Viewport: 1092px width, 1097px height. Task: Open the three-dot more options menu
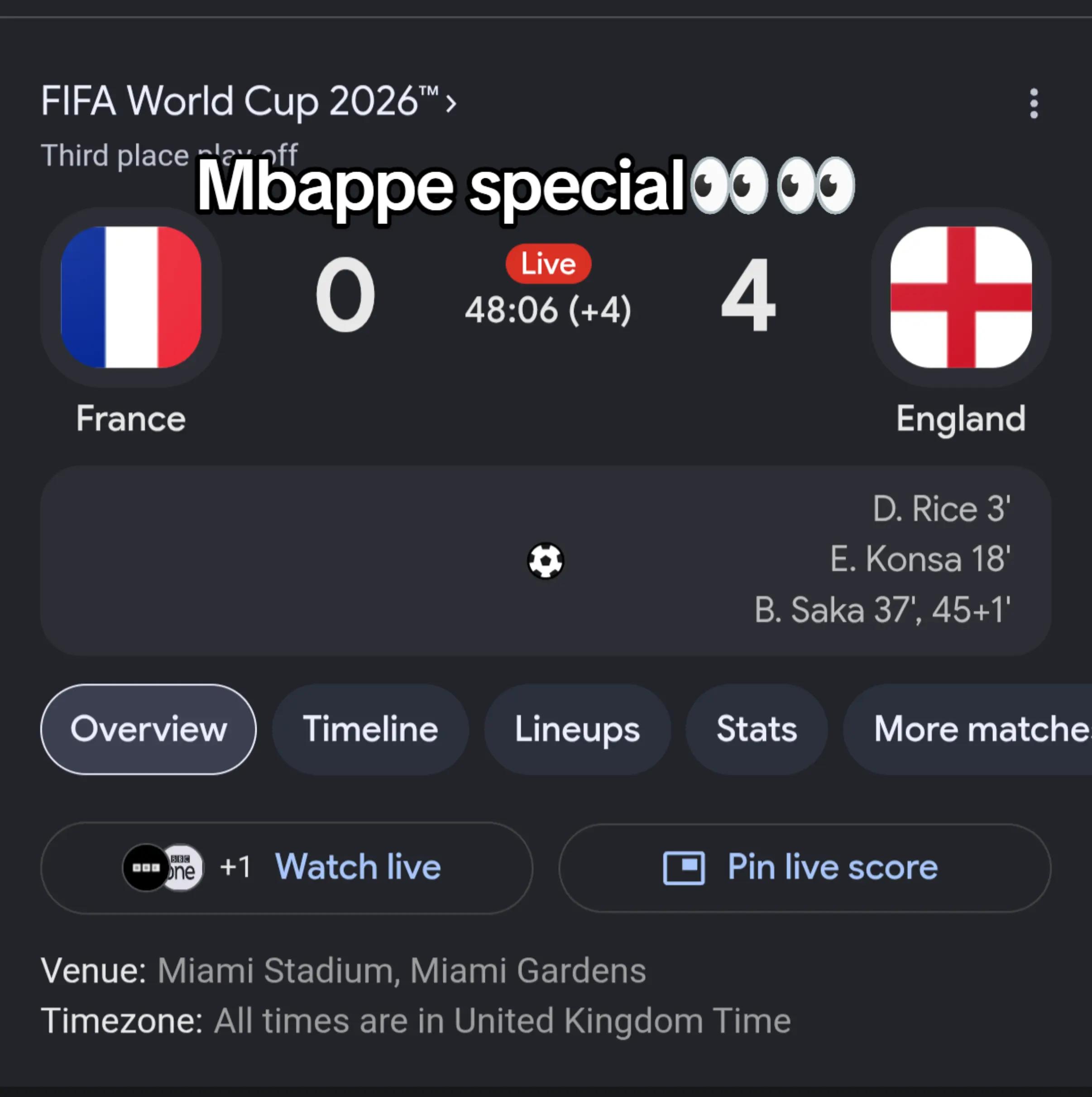point(1034,103)
